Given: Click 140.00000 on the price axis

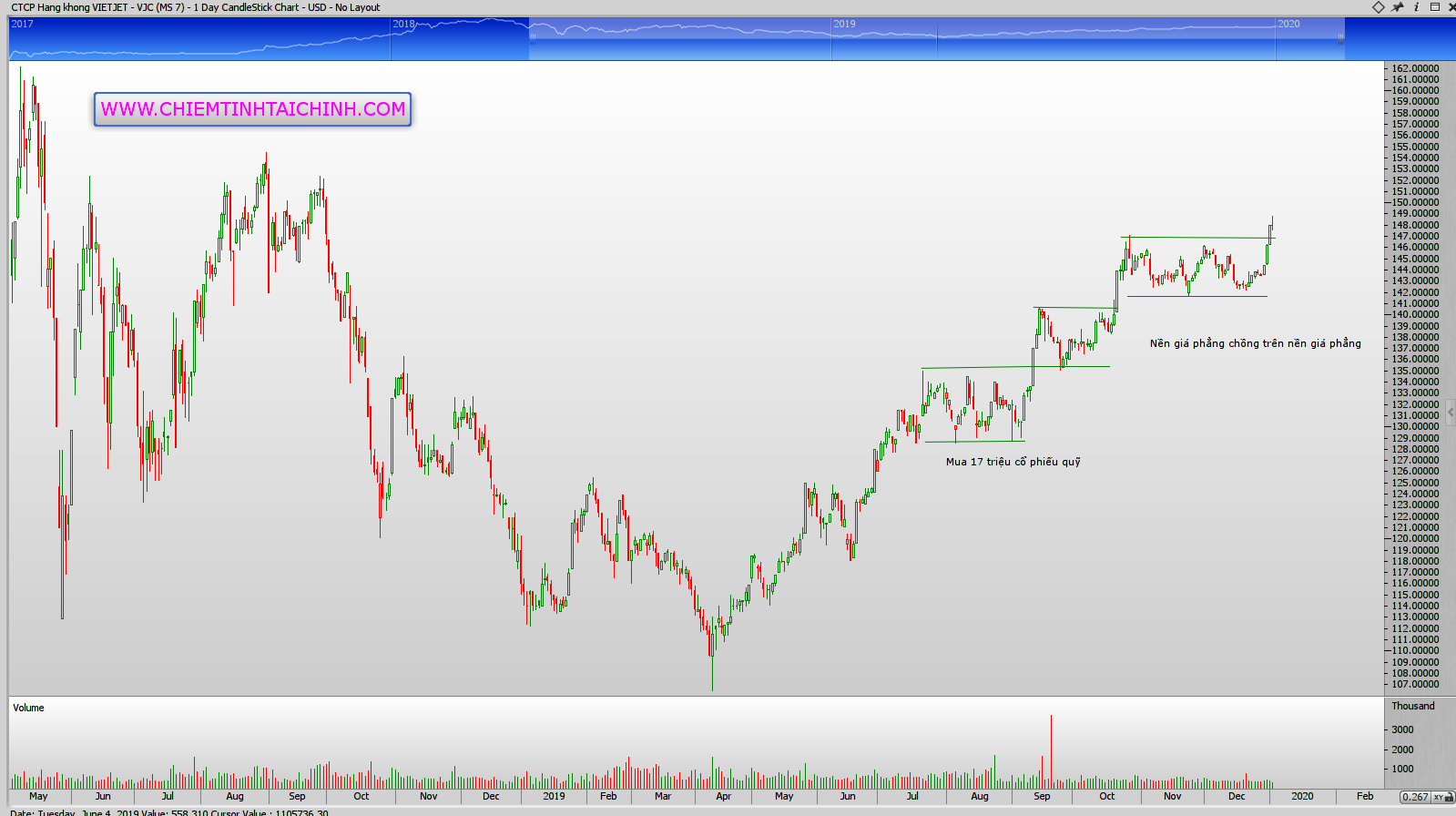Looking at the screenshot, I should tap(1415, 314).
